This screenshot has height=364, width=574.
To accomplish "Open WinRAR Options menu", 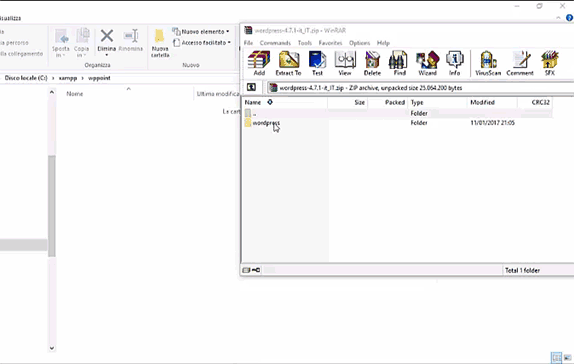I will [359, 43].
